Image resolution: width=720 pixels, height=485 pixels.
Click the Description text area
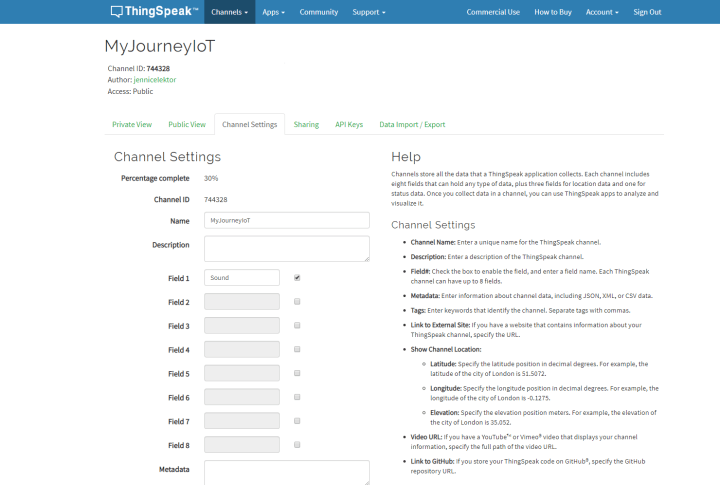(x=287, y=249)
